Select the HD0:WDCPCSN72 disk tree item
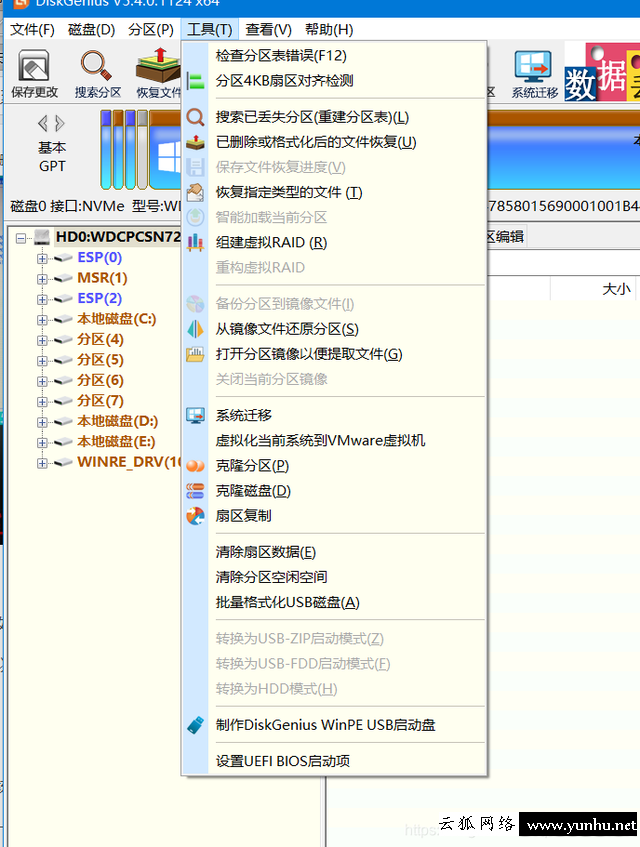 (118, 237)
